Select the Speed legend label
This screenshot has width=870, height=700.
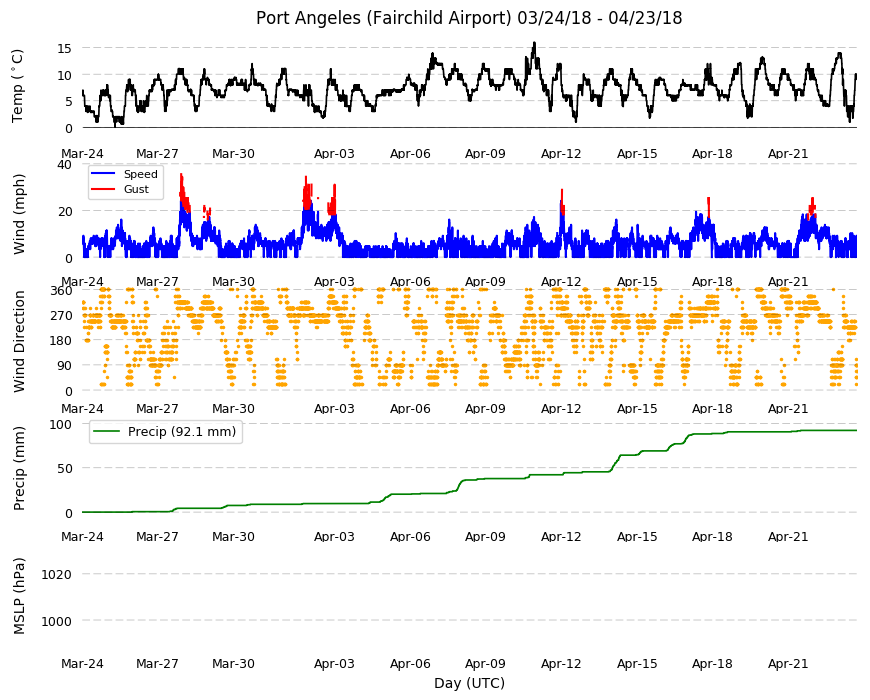coord(140,174)
